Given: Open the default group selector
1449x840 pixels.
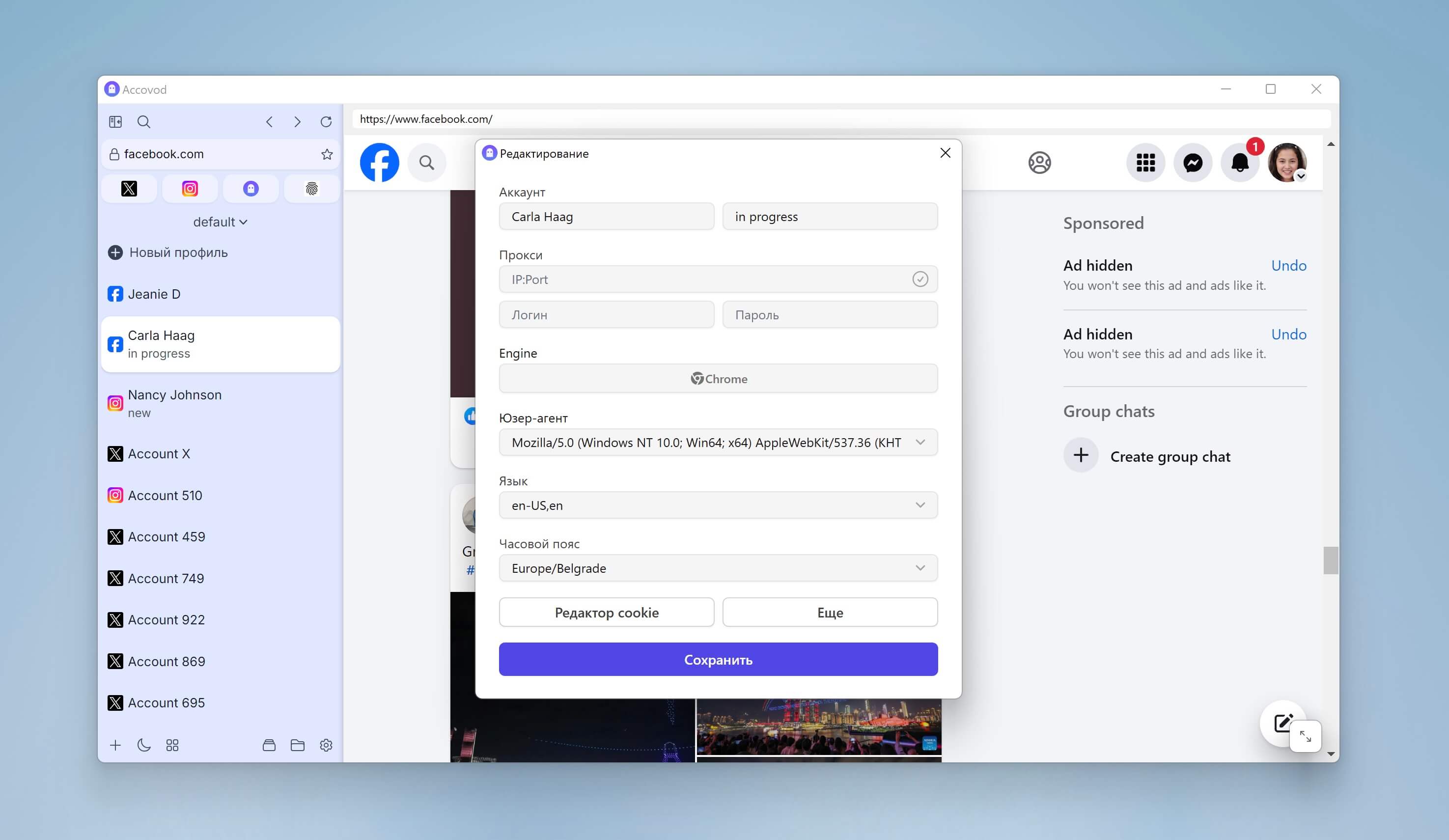Looking at the screenshot, I should [220, 222].
